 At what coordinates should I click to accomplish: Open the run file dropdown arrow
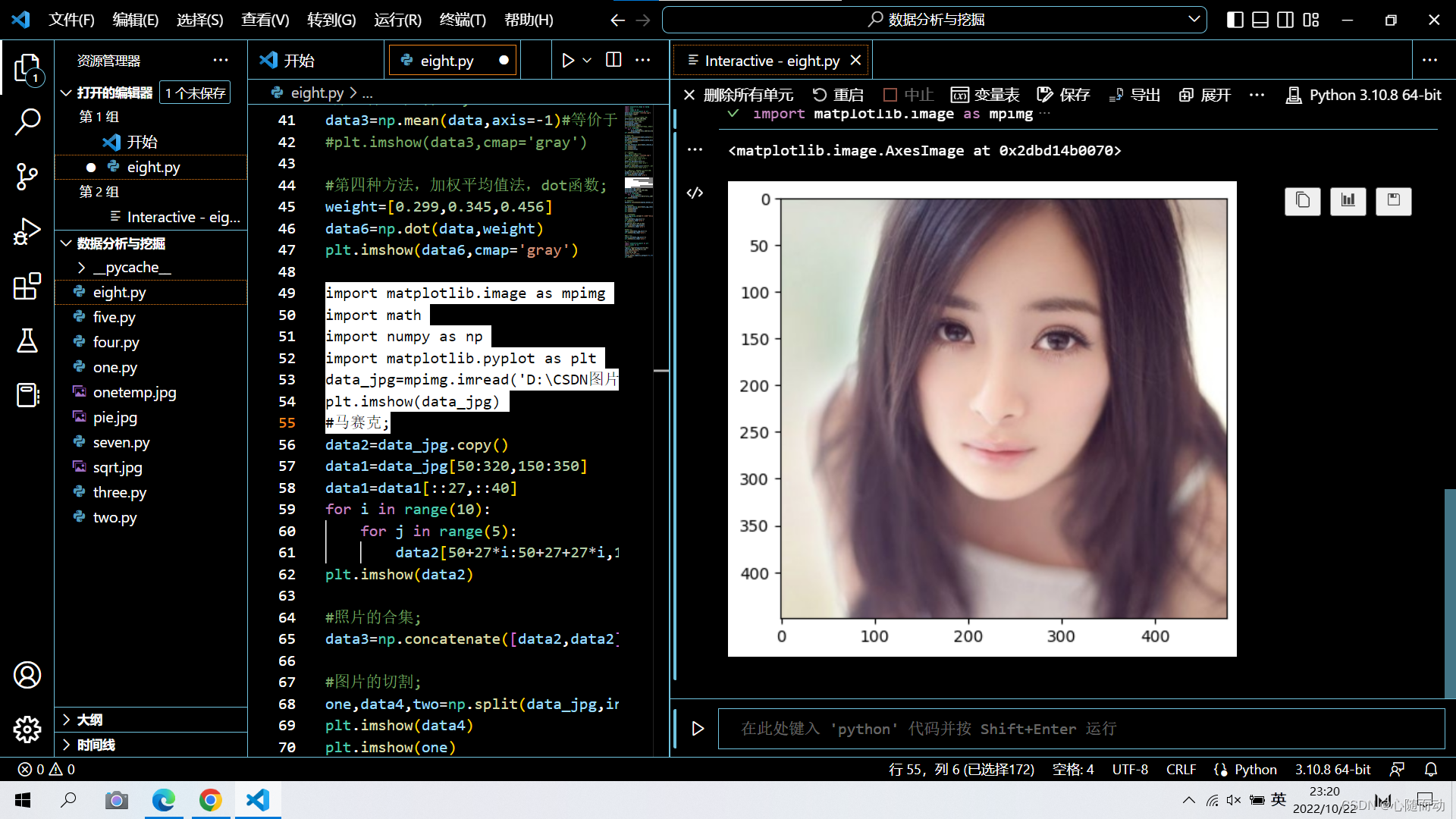coord(587,60)
